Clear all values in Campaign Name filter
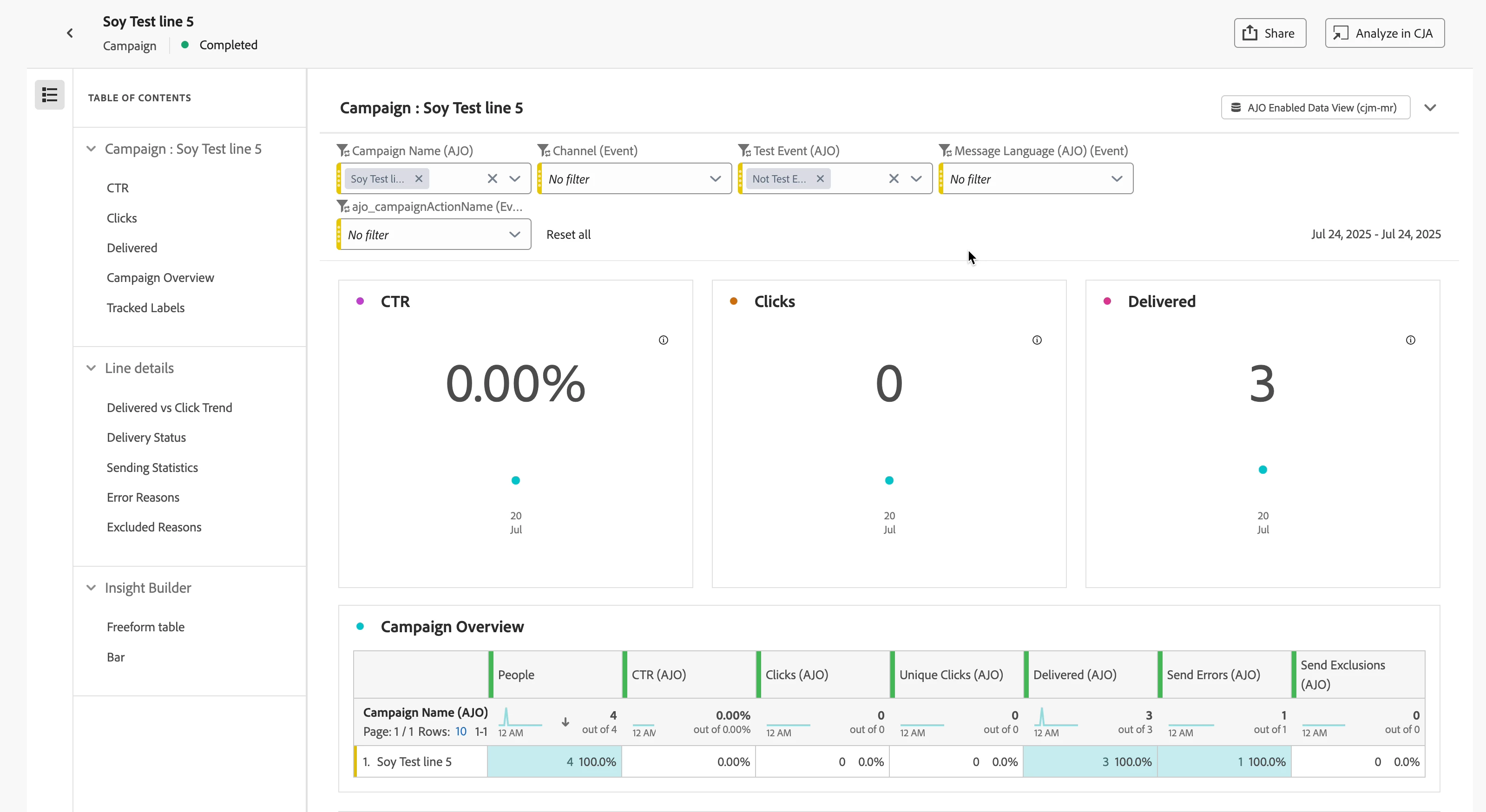The image size is (1486, 812). pyautogui.click(x=492, y=179)
